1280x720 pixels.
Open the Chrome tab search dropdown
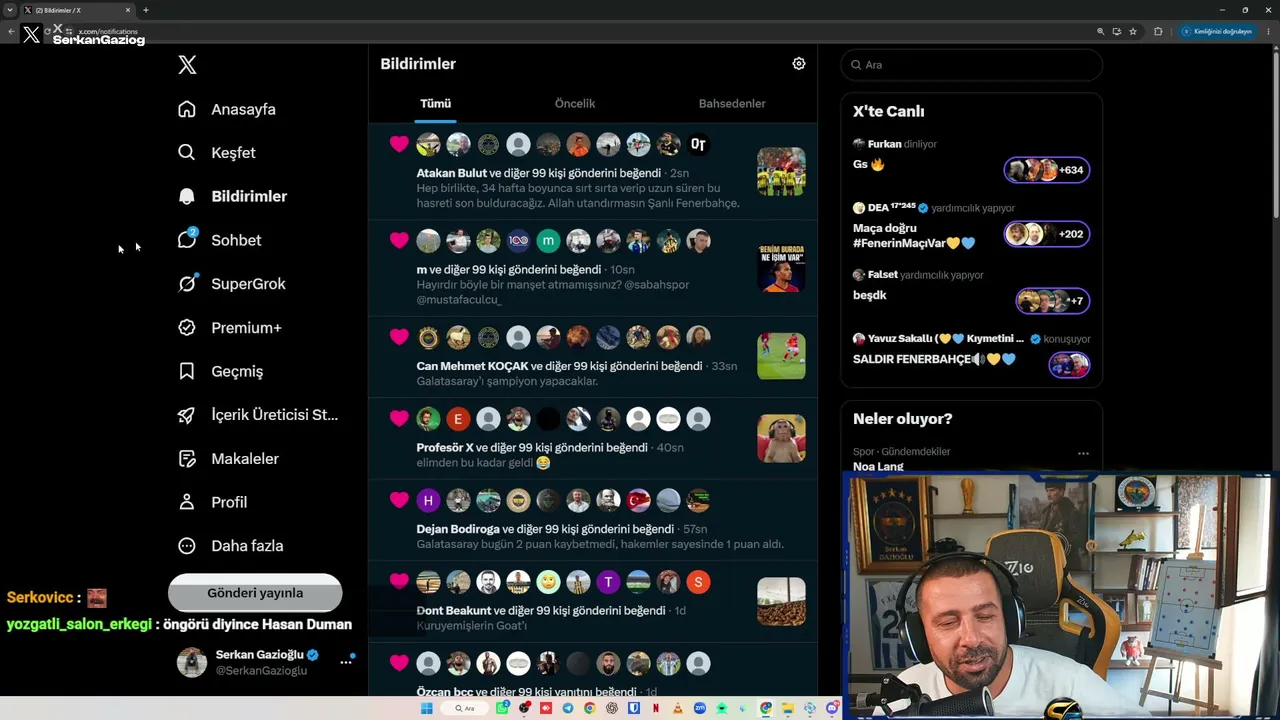click(x=9, y=10)
